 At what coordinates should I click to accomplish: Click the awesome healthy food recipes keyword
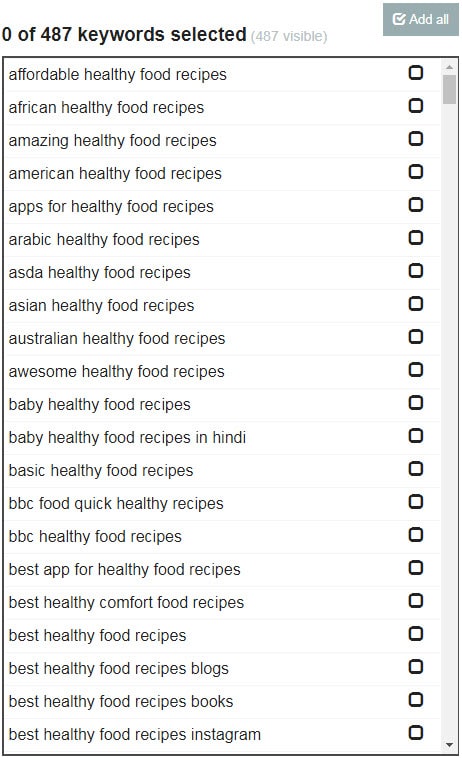pyautogui.click(x=116, y=371)
